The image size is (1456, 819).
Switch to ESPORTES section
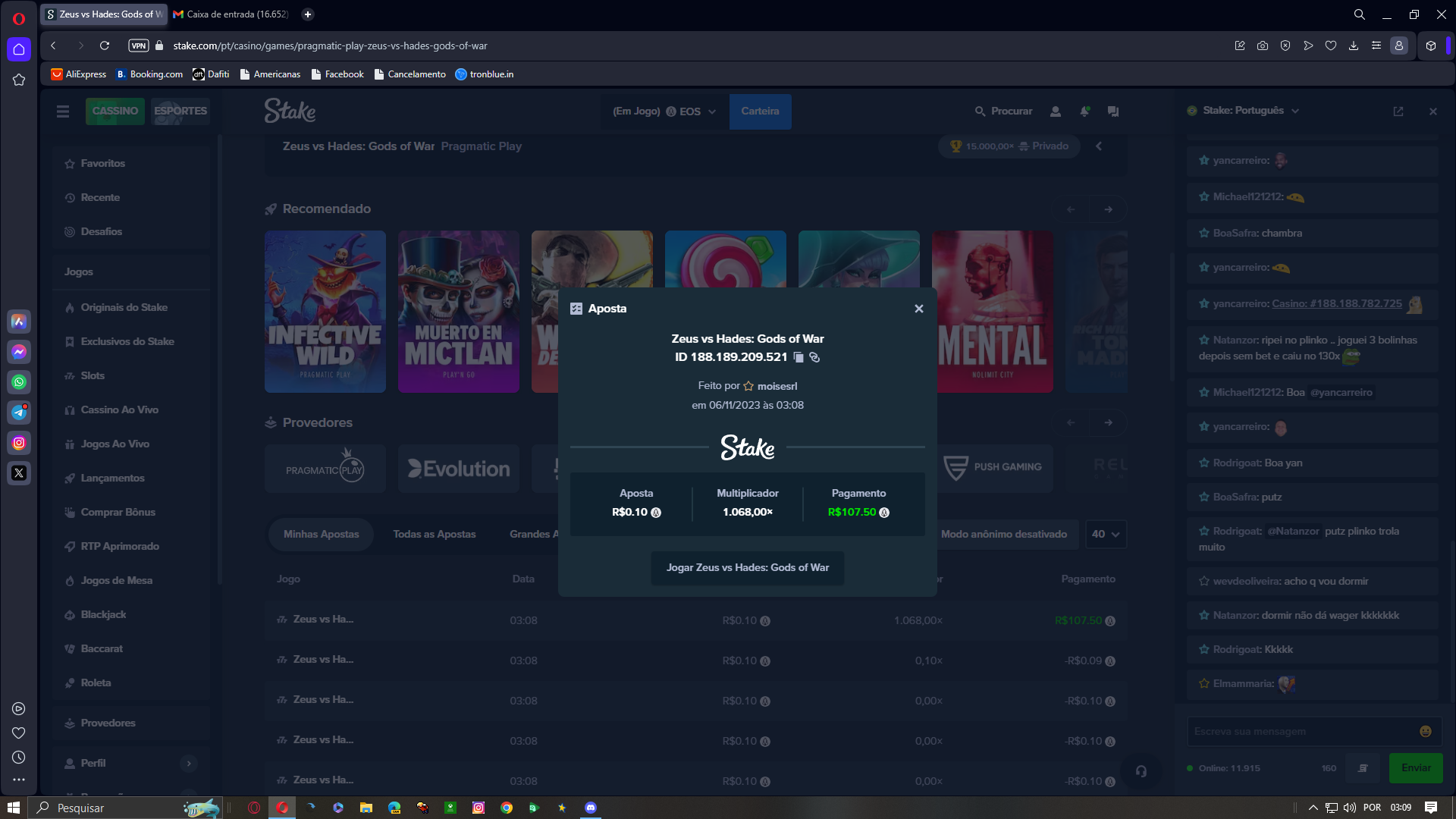180,111
